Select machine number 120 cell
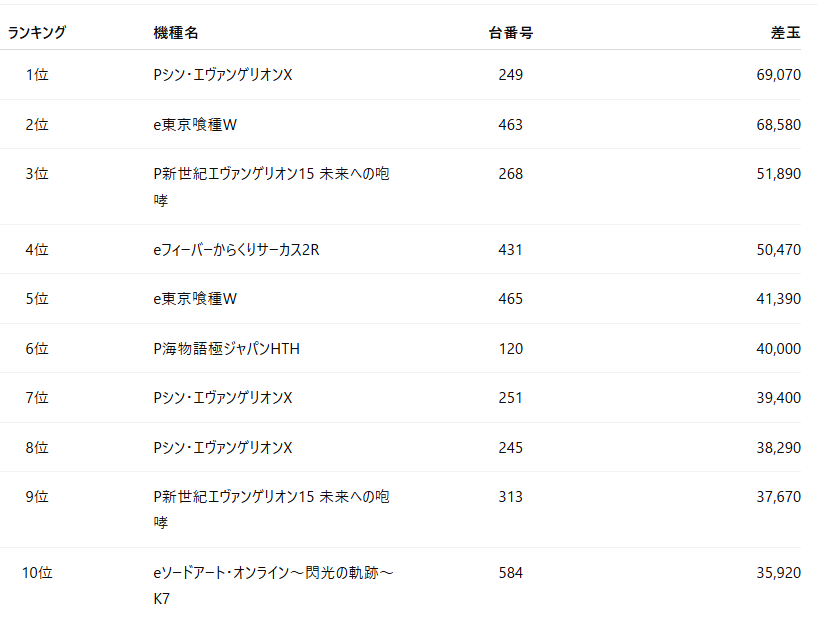 (x=511, y=348)
